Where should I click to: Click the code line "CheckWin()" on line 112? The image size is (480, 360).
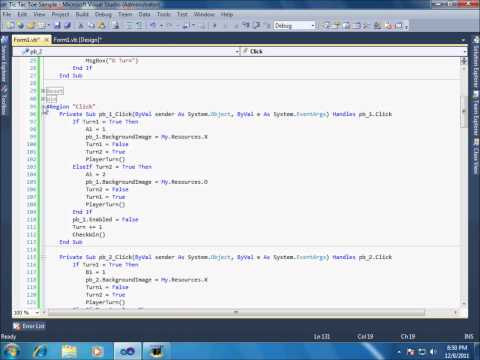(89, 235)
